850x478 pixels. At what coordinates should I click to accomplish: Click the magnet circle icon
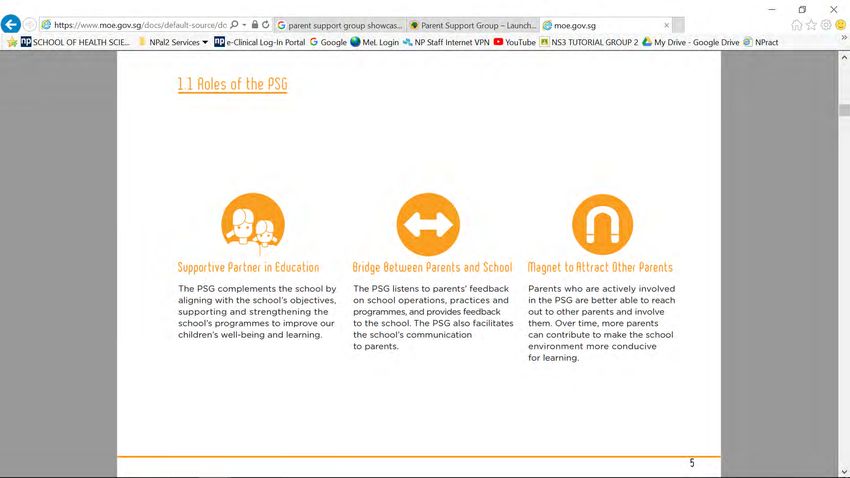coord(602,224)
